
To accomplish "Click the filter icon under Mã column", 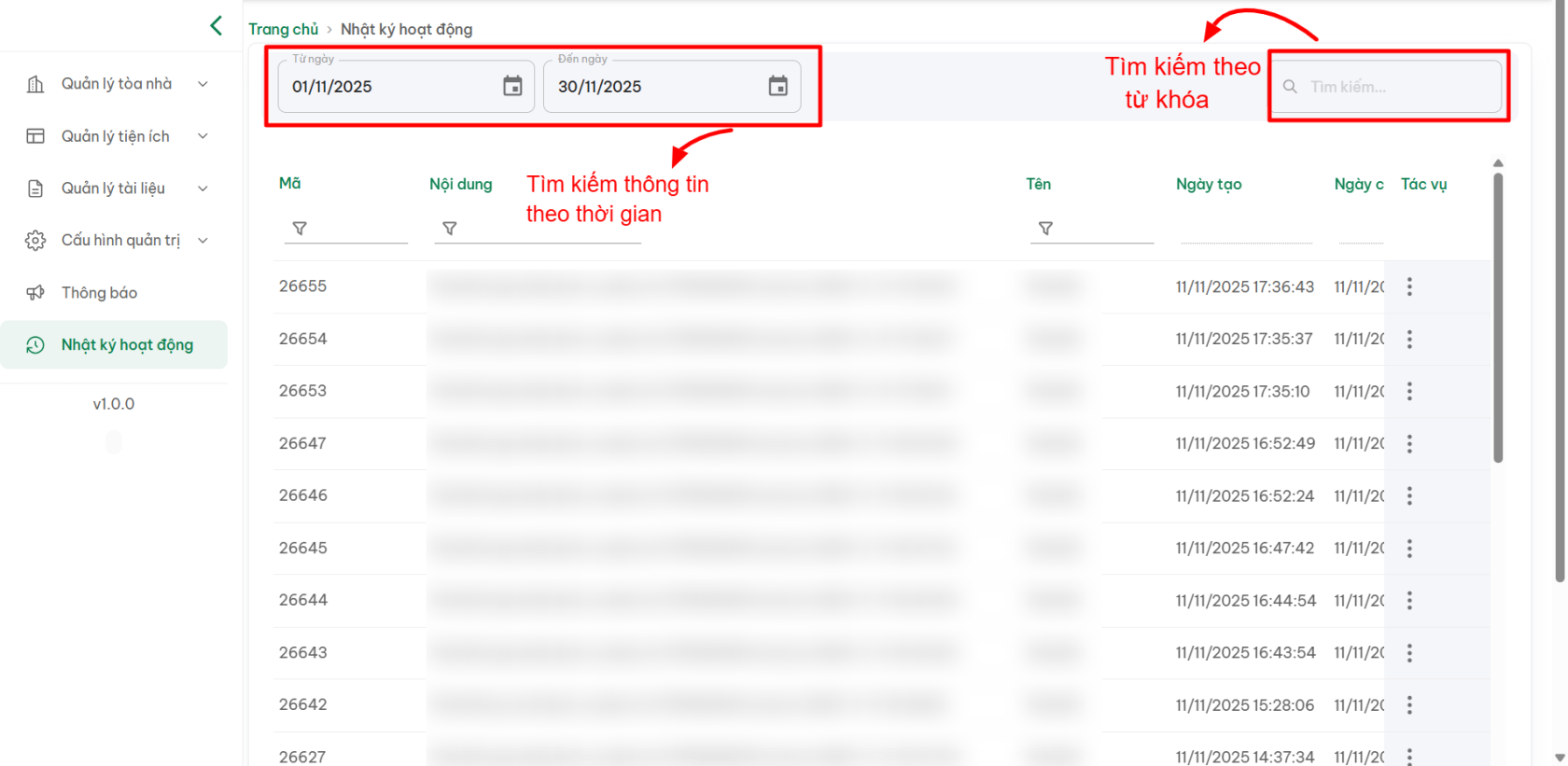I will tap(300, 229).
